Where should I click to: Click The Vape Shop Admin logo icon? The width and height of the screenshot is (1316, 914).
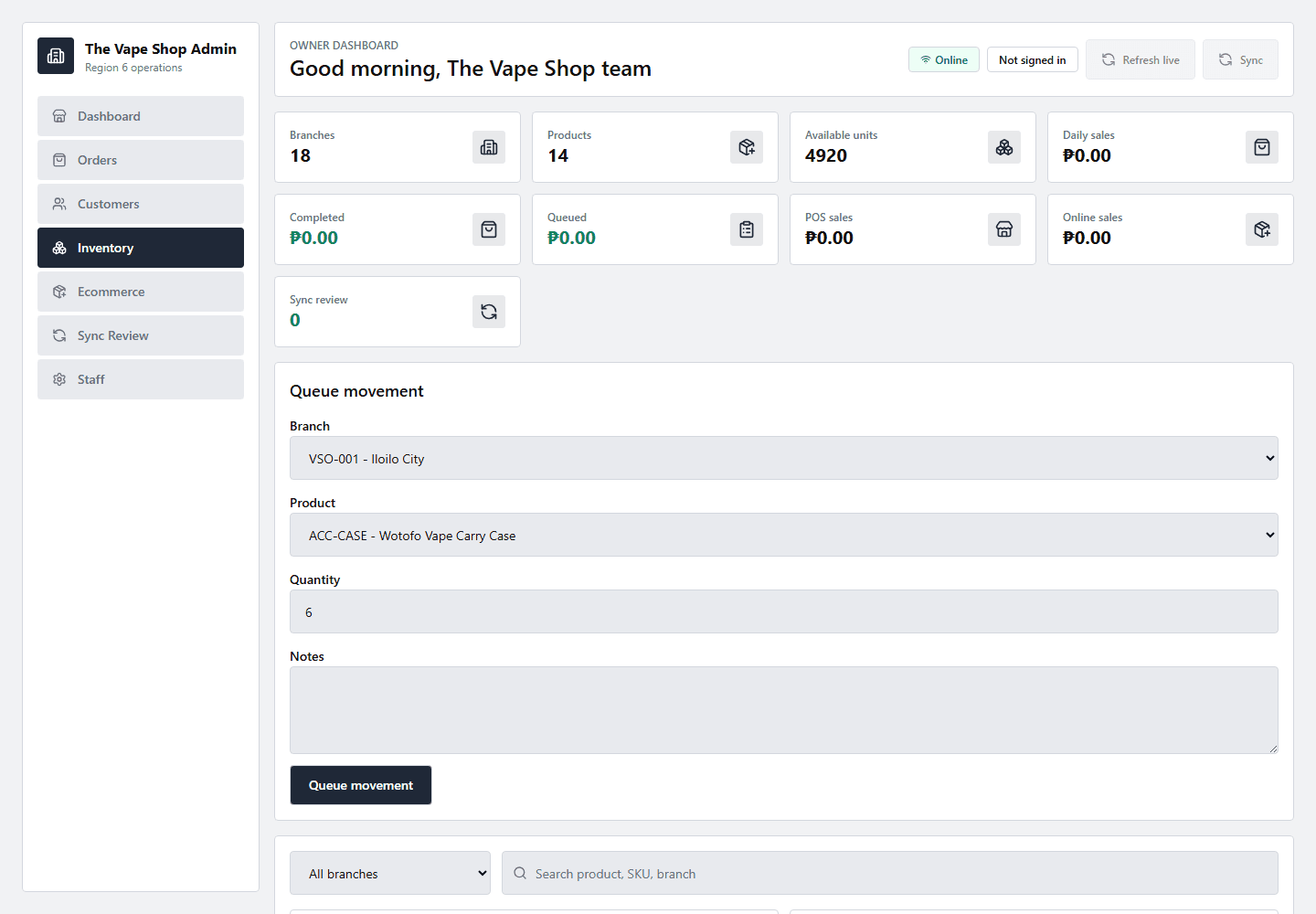coord(56,56)
